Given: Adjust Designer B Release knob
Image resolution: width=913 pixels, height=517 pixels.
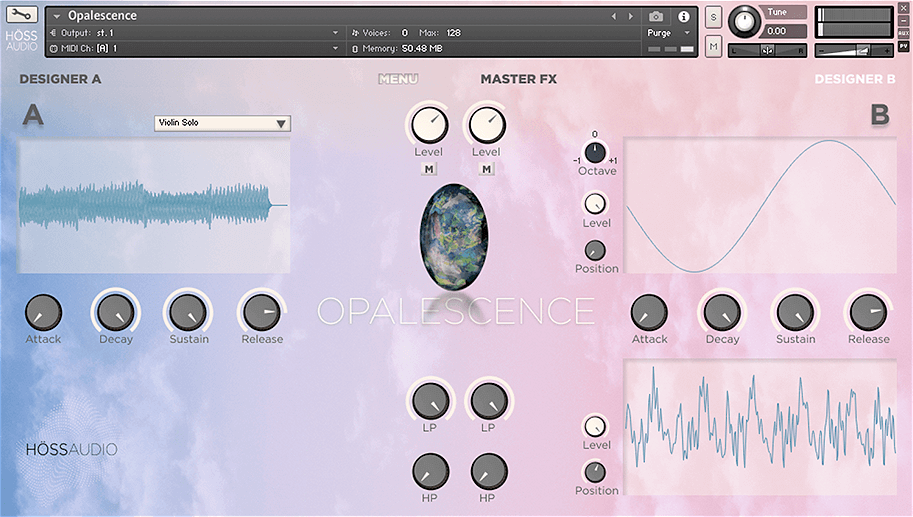Looking at the screenshot, I should tap(868, 312).
